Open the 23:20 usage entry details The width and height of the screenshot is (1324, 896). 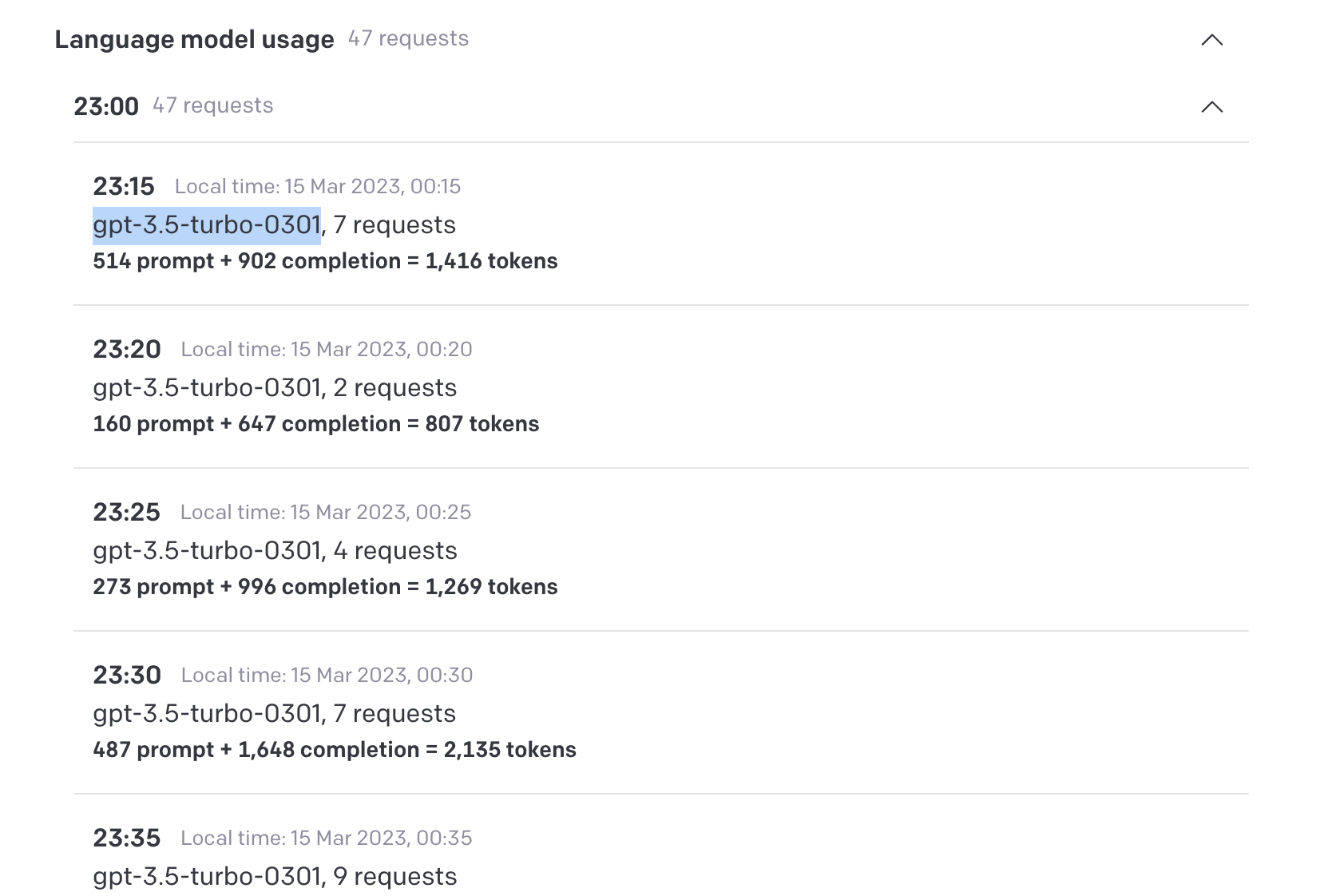click(x=275, y=387)
